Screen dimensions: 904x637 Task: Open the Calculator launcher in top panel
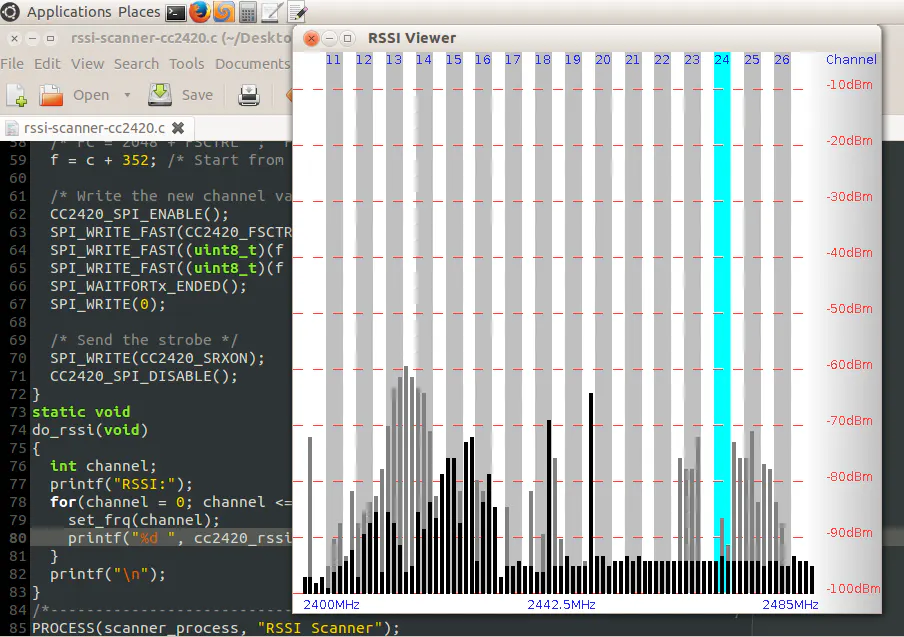[x=248, y=12]
